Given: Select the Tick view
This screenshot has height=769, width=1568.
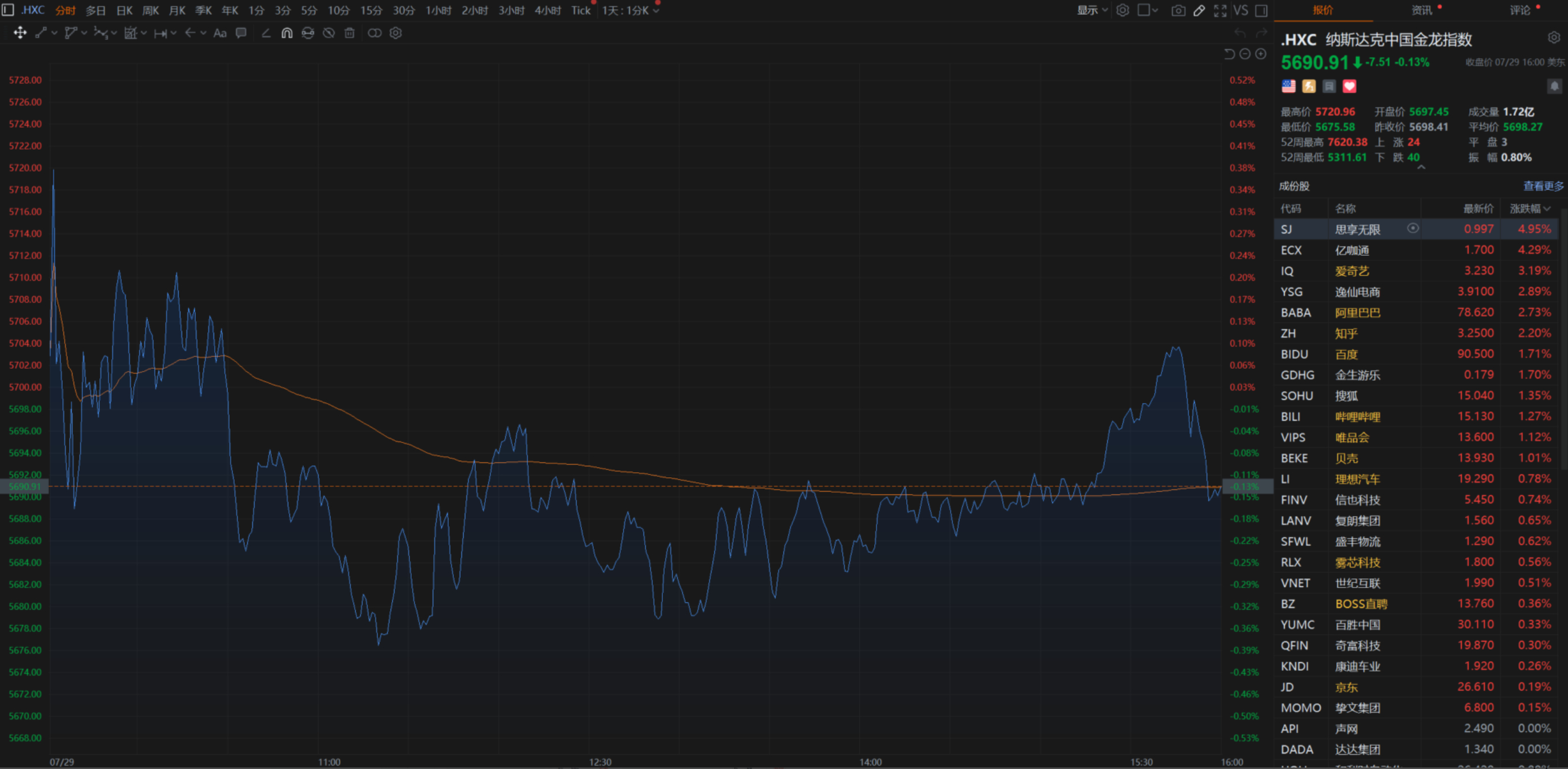Looking at the screenshot, I should coord(581,10).
